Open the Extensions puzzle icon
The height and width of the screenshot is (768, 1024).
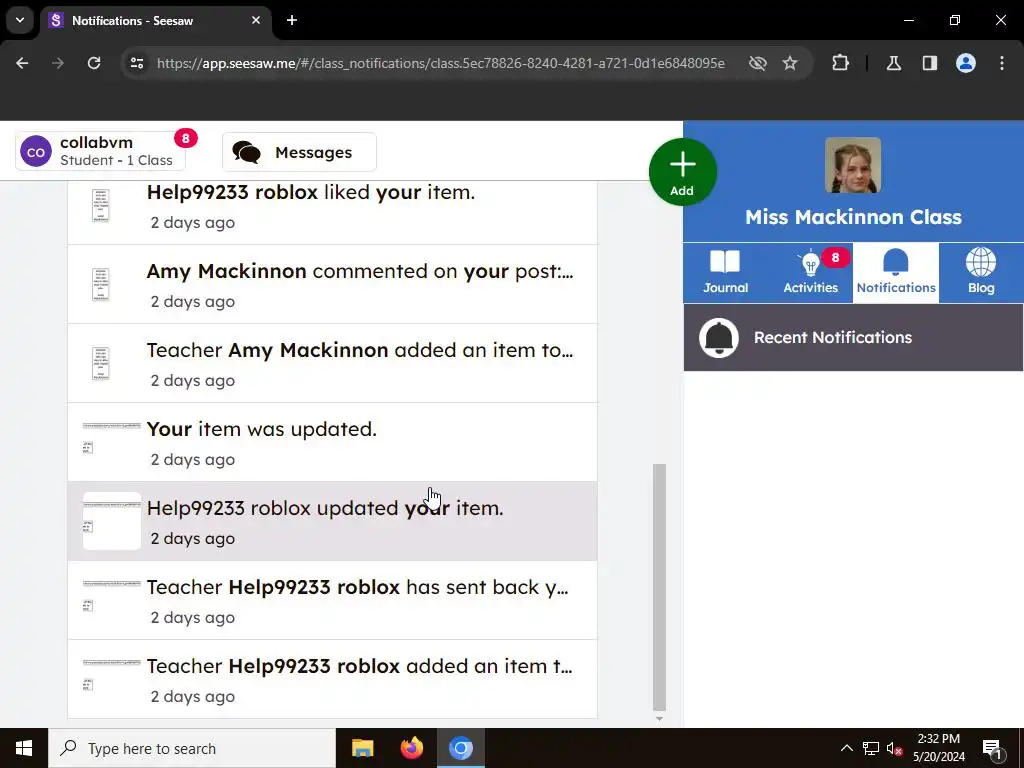point(840,63)
